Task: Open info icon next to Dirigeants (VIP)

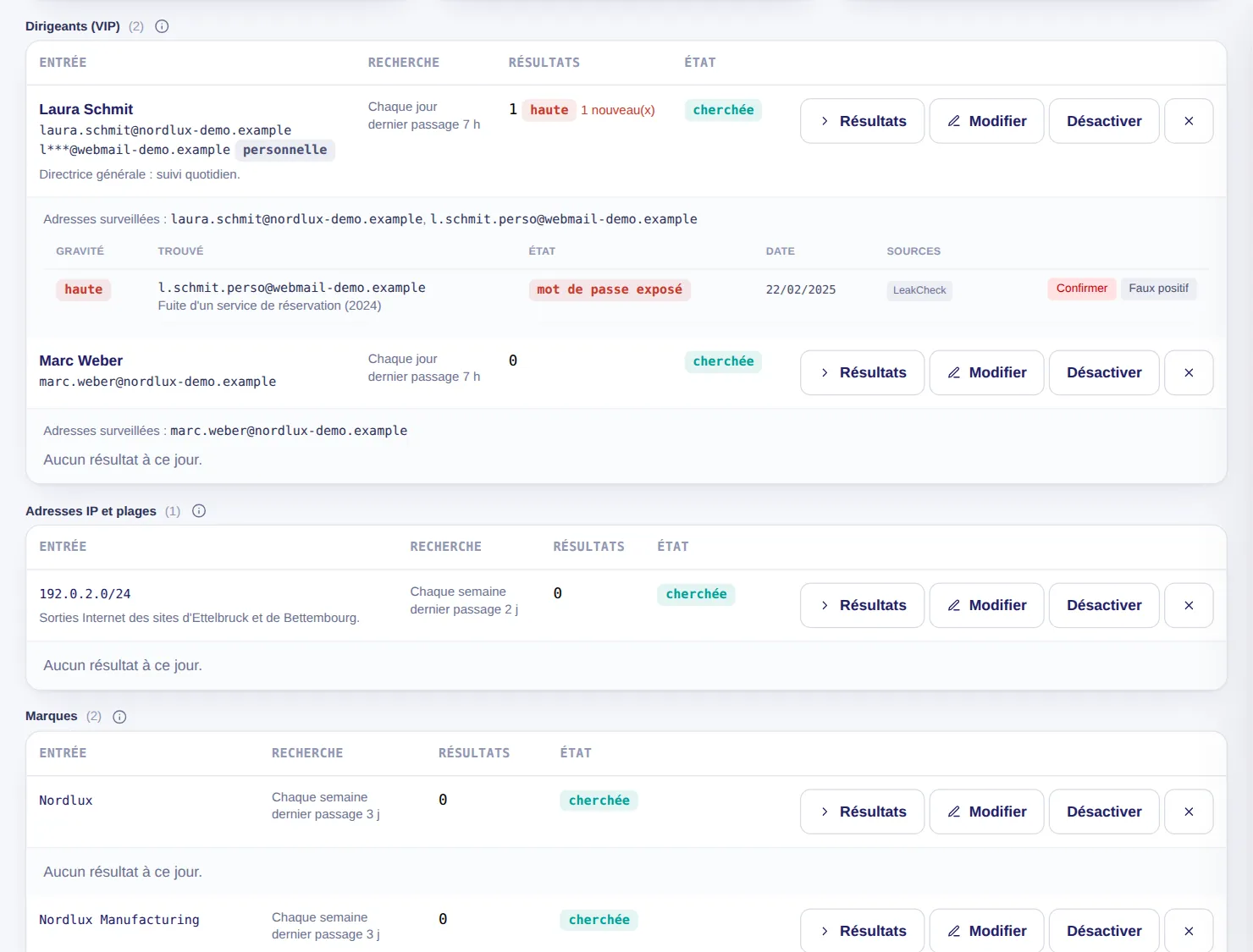Action: pyautogui.click(x=162, y=26)
